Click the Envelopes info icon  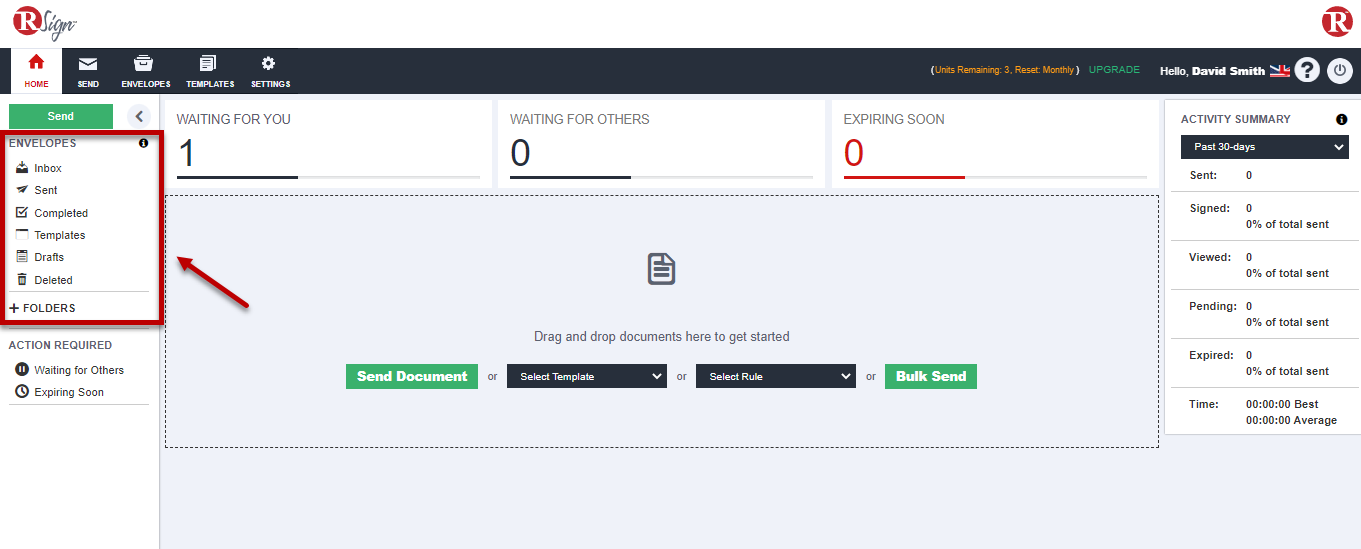(x=143, y=143)
